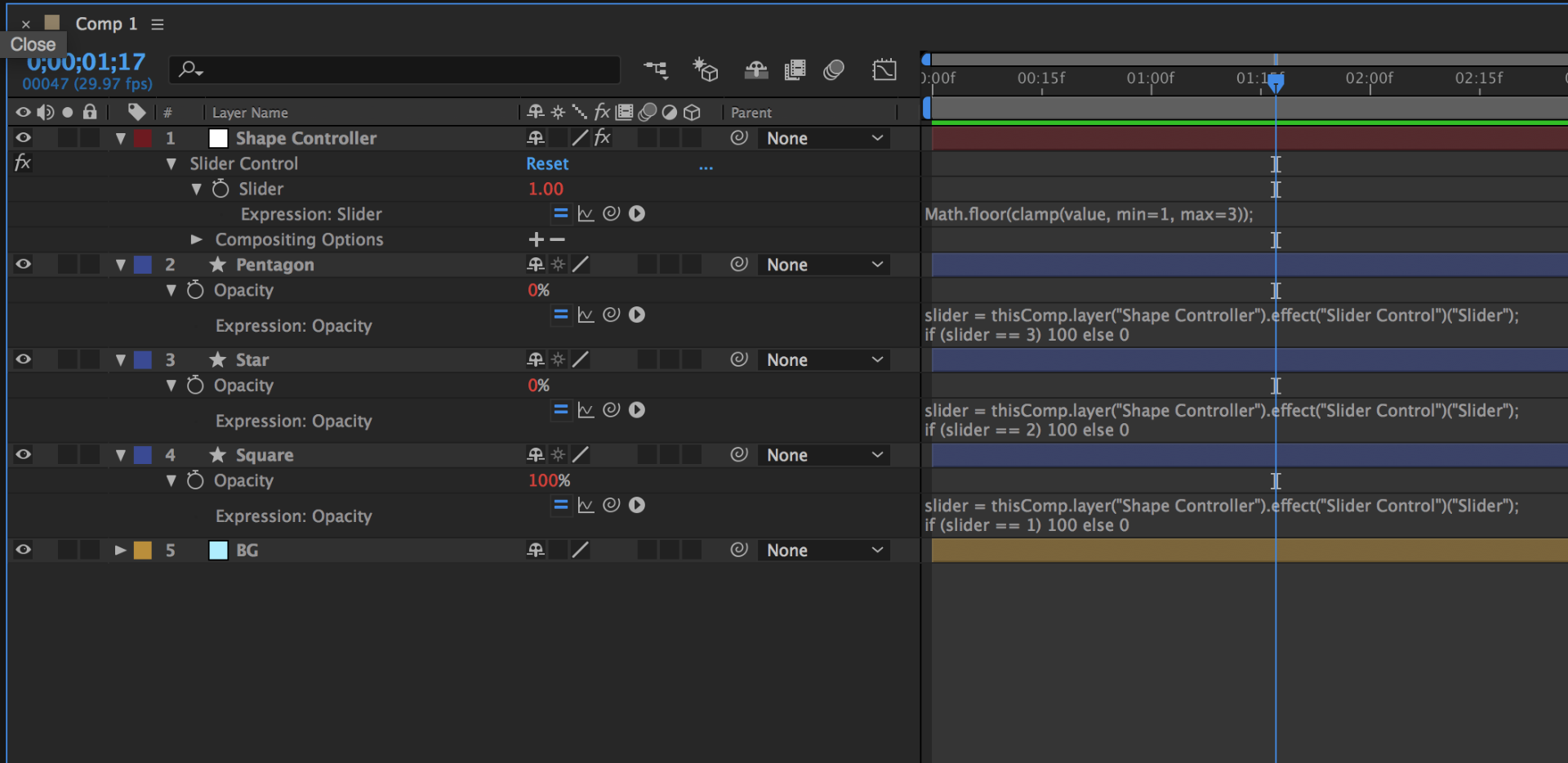This screenshot has height=763, width=1568.
Task: Open Star layer parent dropdown
Action: point(824,359)
